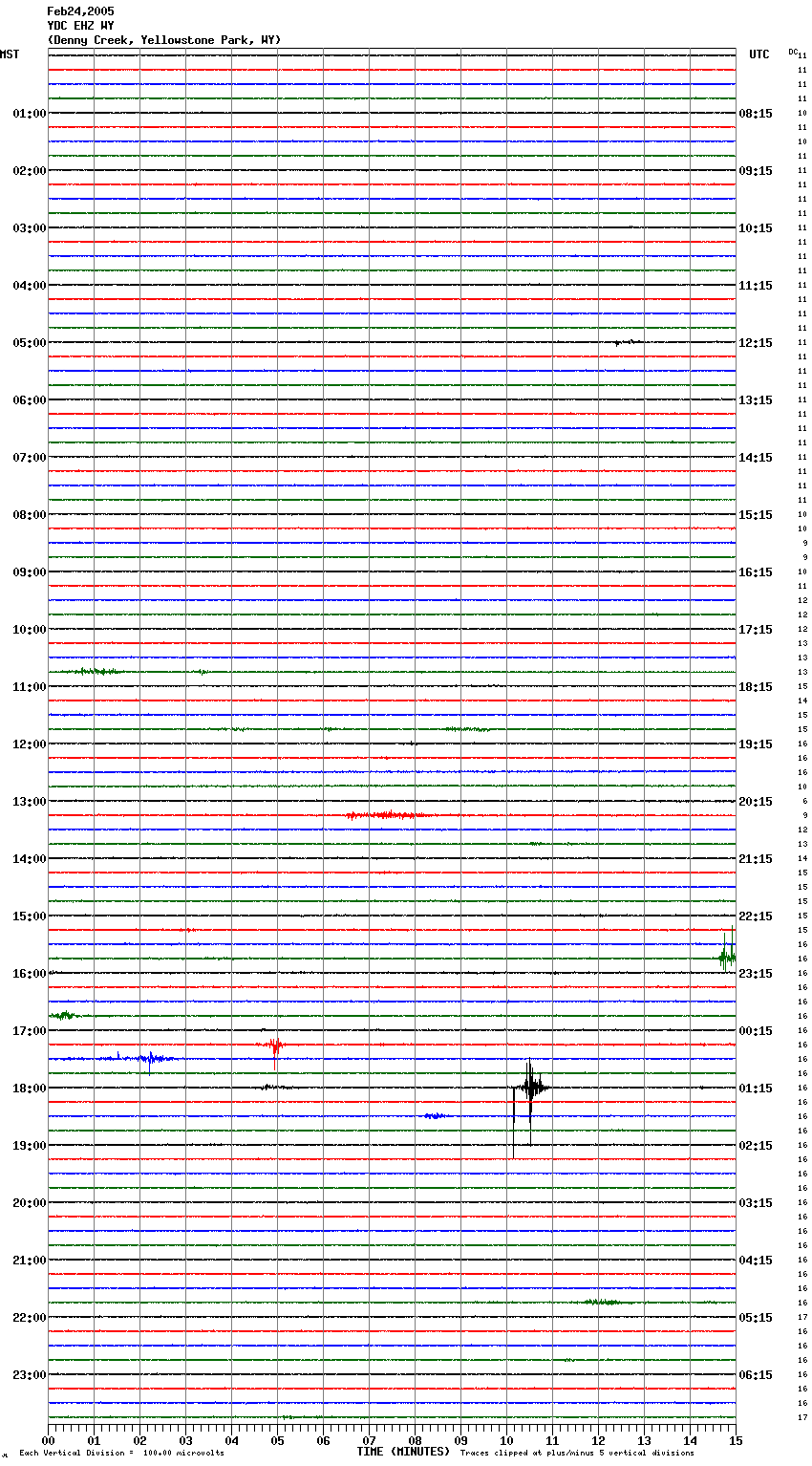Click the '07:00' MST hour label
812x1466 pixels.
[x=30, y=458]
